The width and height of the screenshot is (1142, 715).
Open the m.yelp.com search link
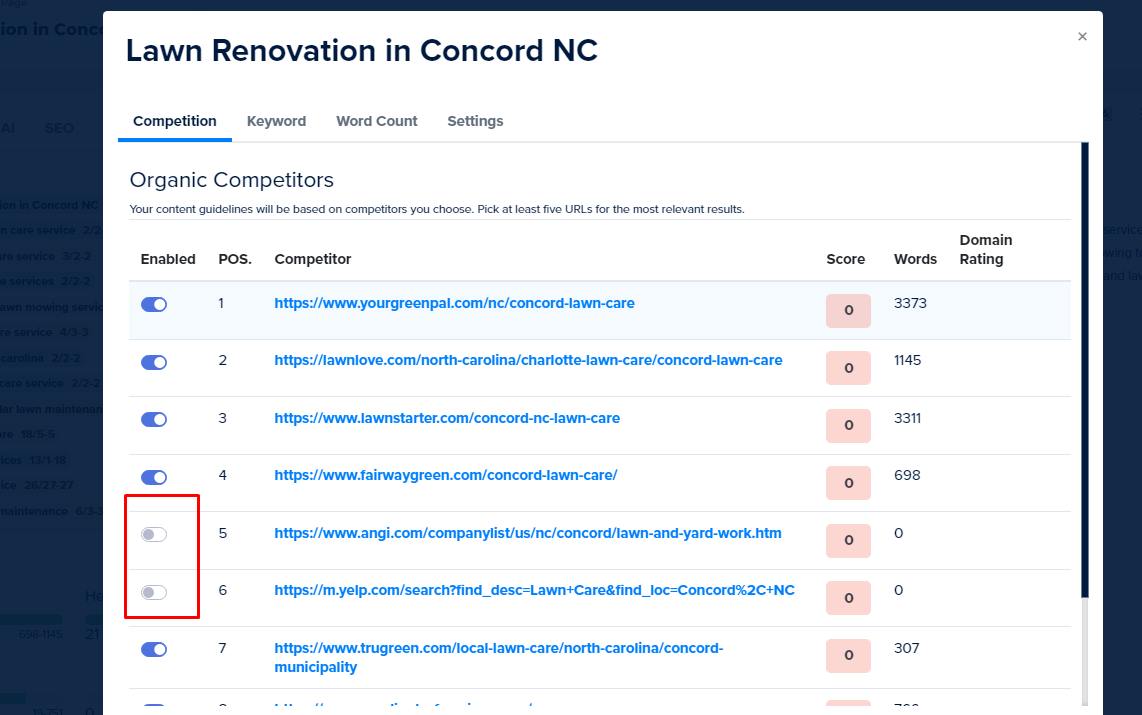(534, 590)
